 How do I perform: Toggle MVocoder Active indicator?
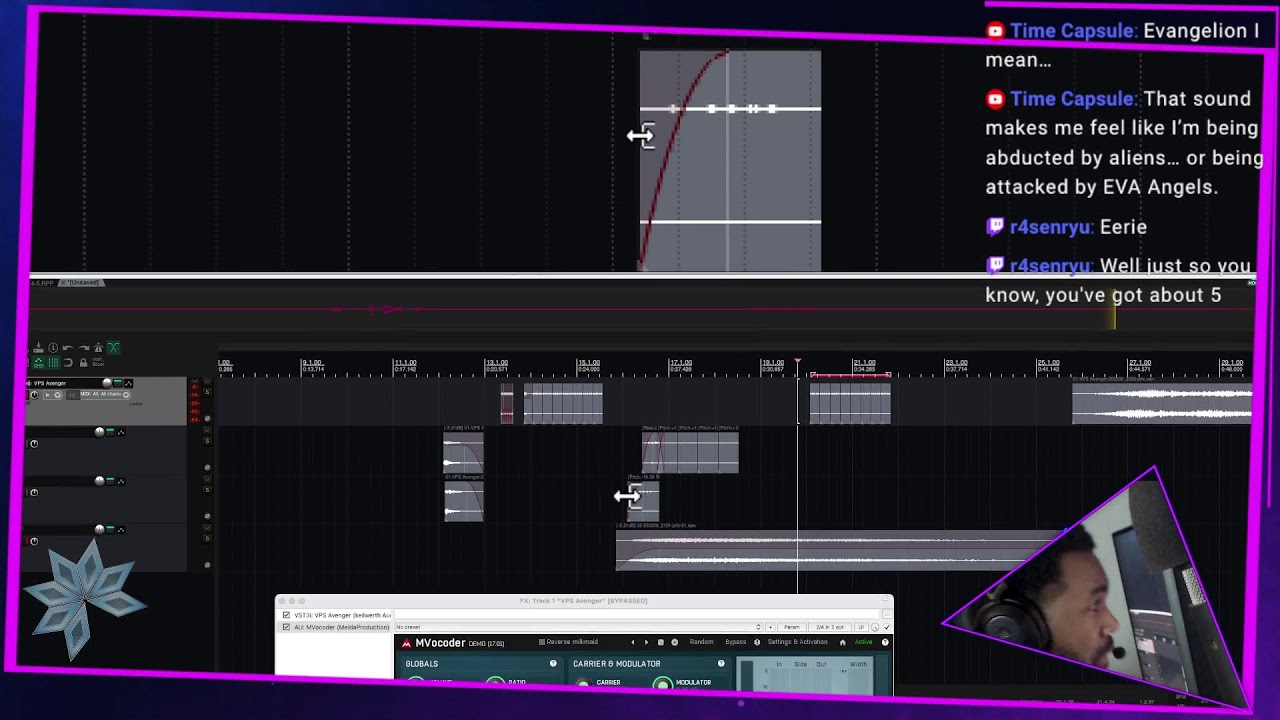pos(863,642)
